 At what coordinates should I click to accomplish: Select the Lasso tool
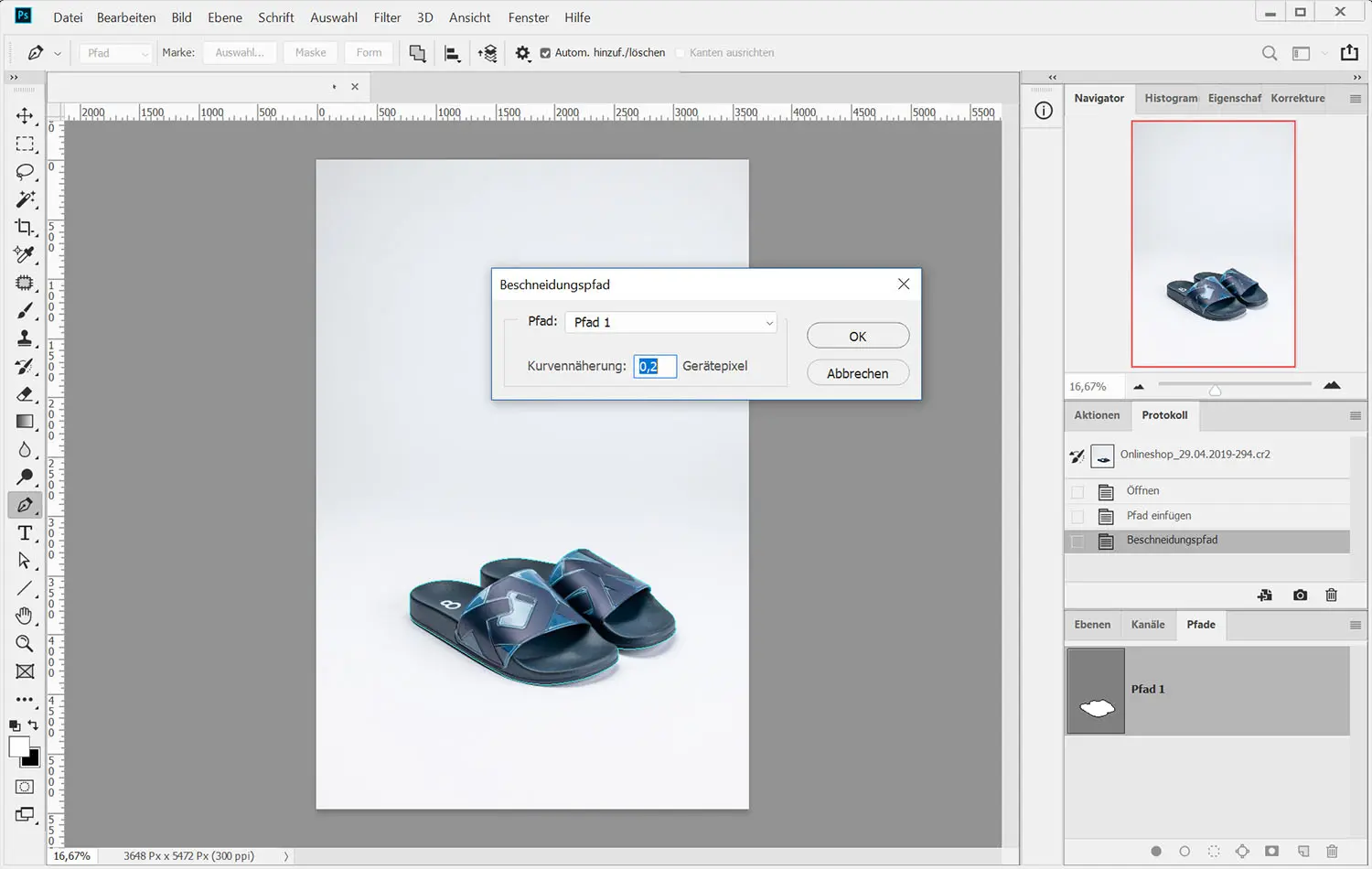pos(25,172)
